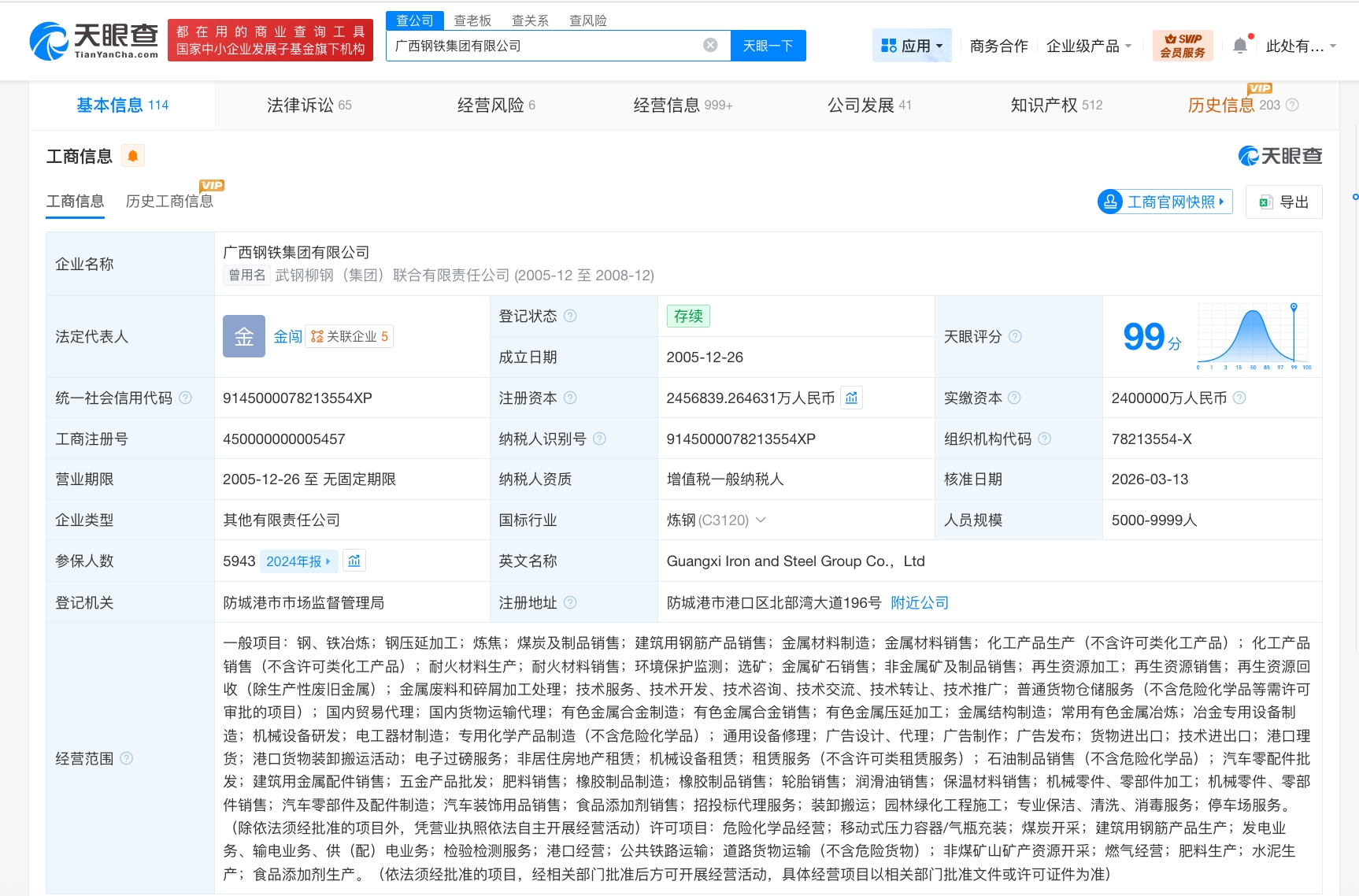1359x896 pixels.
Task: Open capital chart icon beside 注册资本
Action: coord(850,398)
